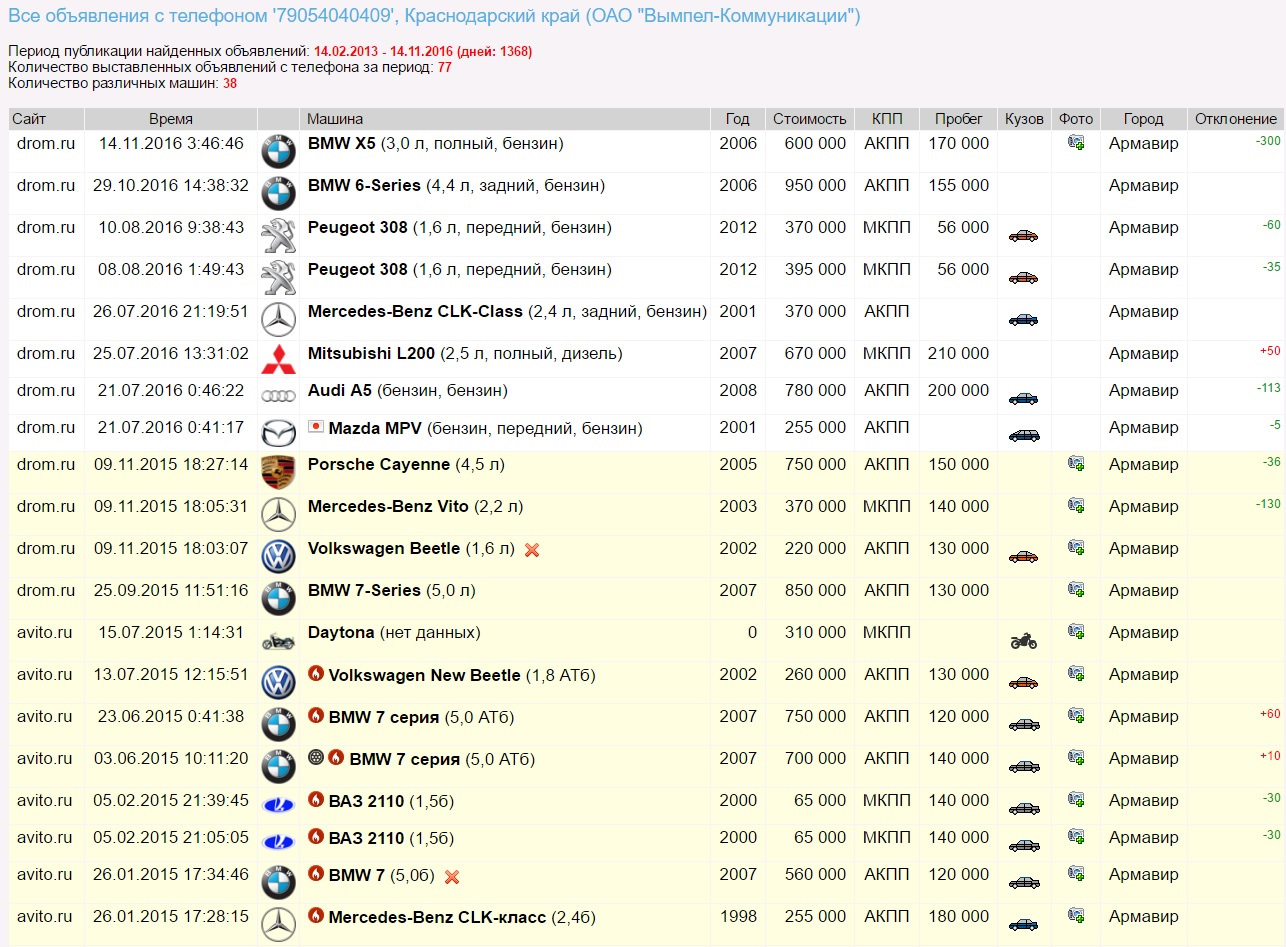Click the Отклонение column header
Screen dimensions: 1286x947
[x=1236, y=119]
